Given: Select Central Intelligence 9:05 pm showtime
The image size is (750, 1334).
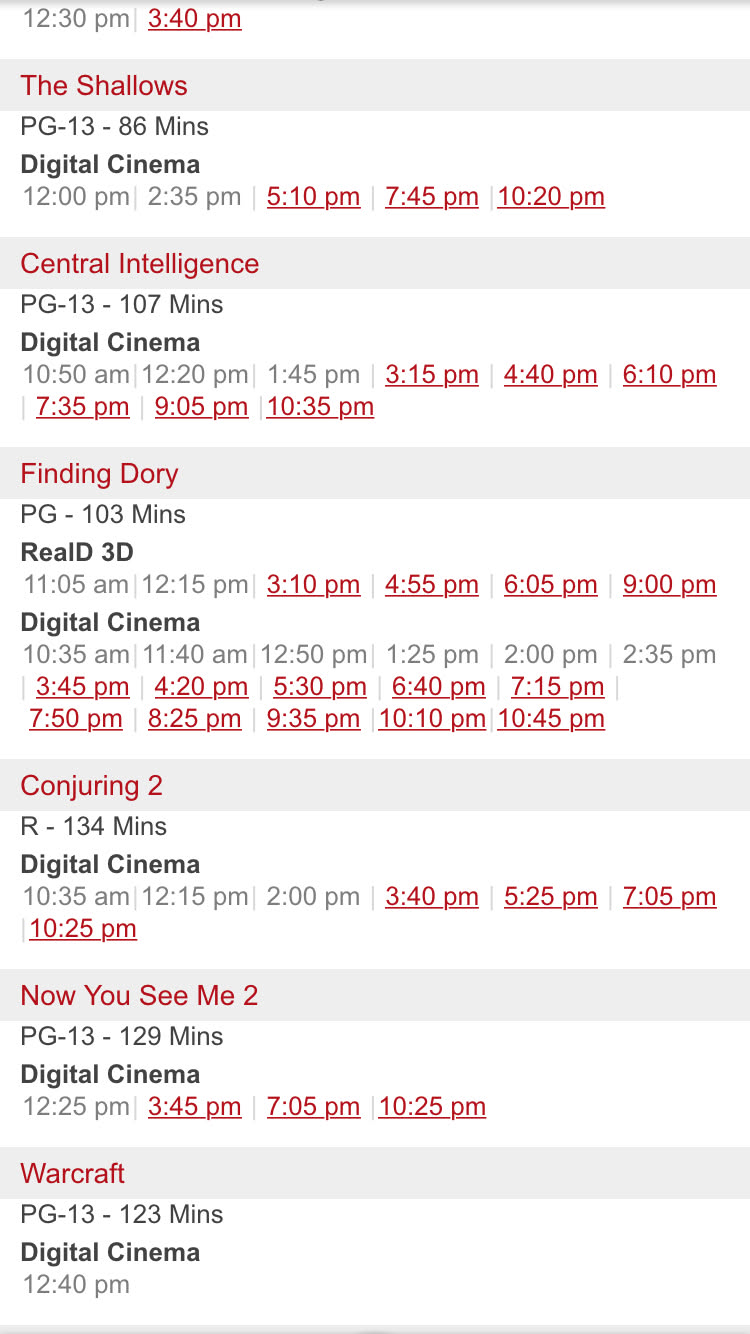Looking at the screenshot, I should tap(201, 407).
